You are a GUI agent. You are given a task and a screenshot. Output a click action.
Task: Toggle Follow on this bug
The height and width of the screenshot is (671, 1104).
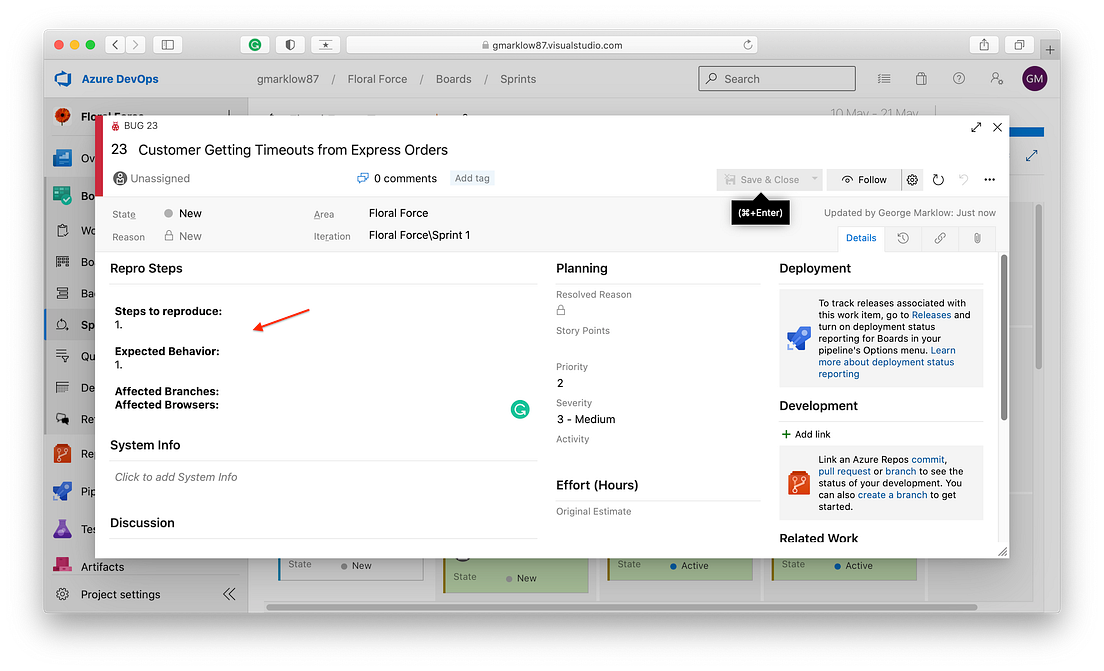863,179
